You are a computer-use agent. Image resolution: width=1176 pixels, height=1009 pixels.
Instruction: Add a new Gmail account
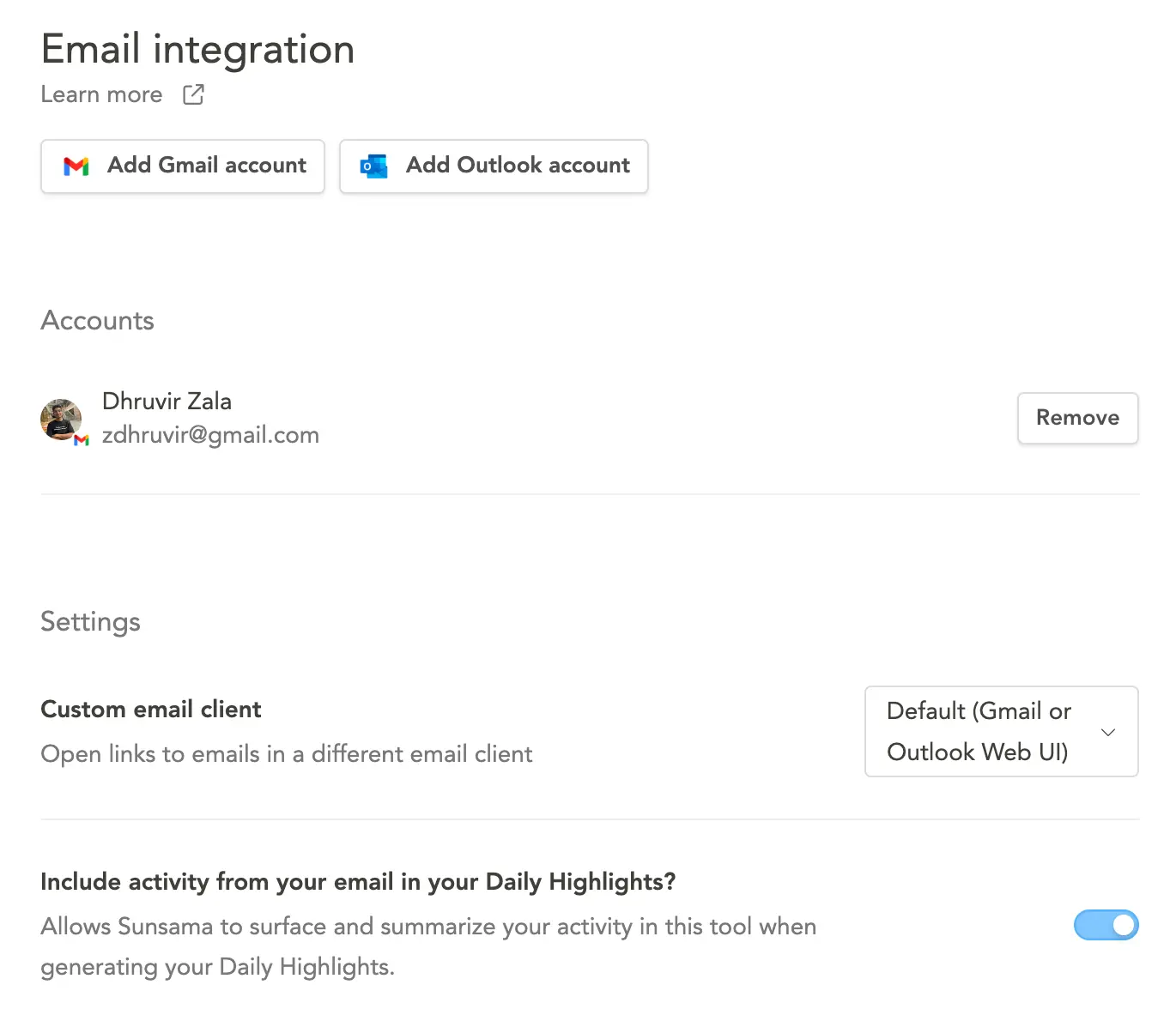(x=182, y=166)
